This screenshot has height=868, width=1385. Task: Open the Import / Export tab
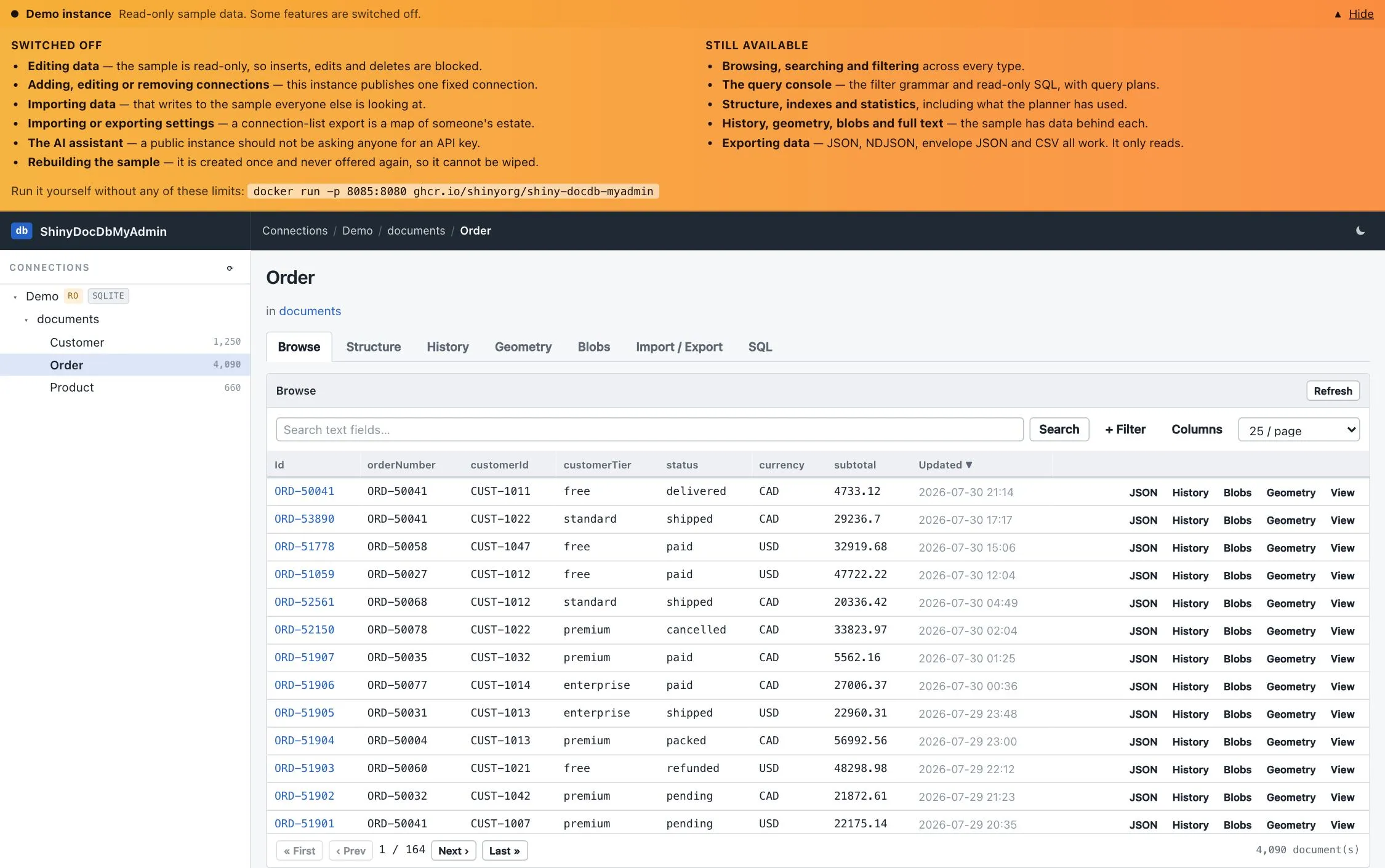679,347
